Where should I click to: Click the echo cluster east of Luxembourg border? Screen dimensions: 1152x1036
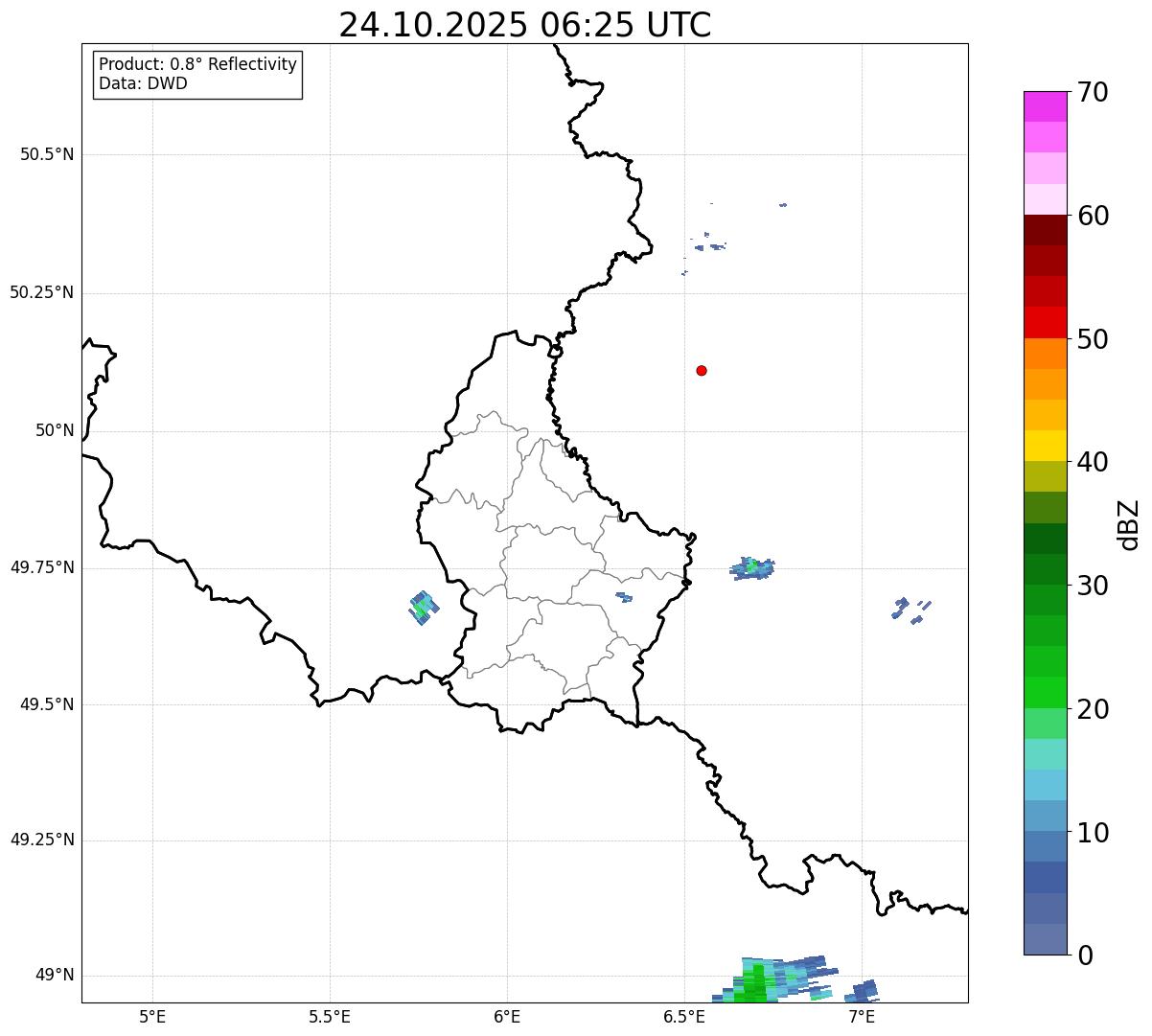point(752,567)
